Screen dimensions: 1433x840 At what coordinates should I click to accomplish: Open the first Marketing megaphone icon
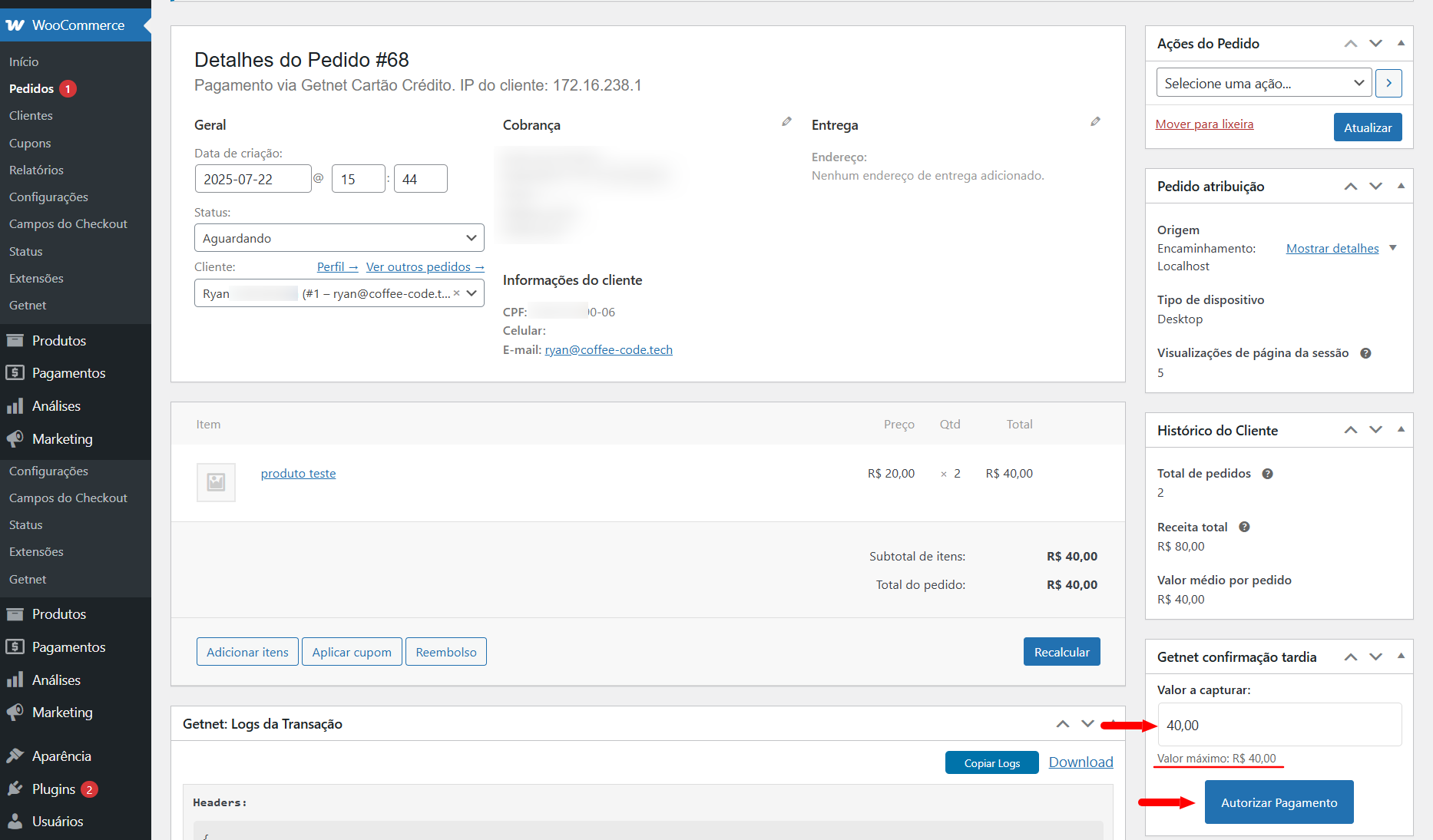point(15,439)
